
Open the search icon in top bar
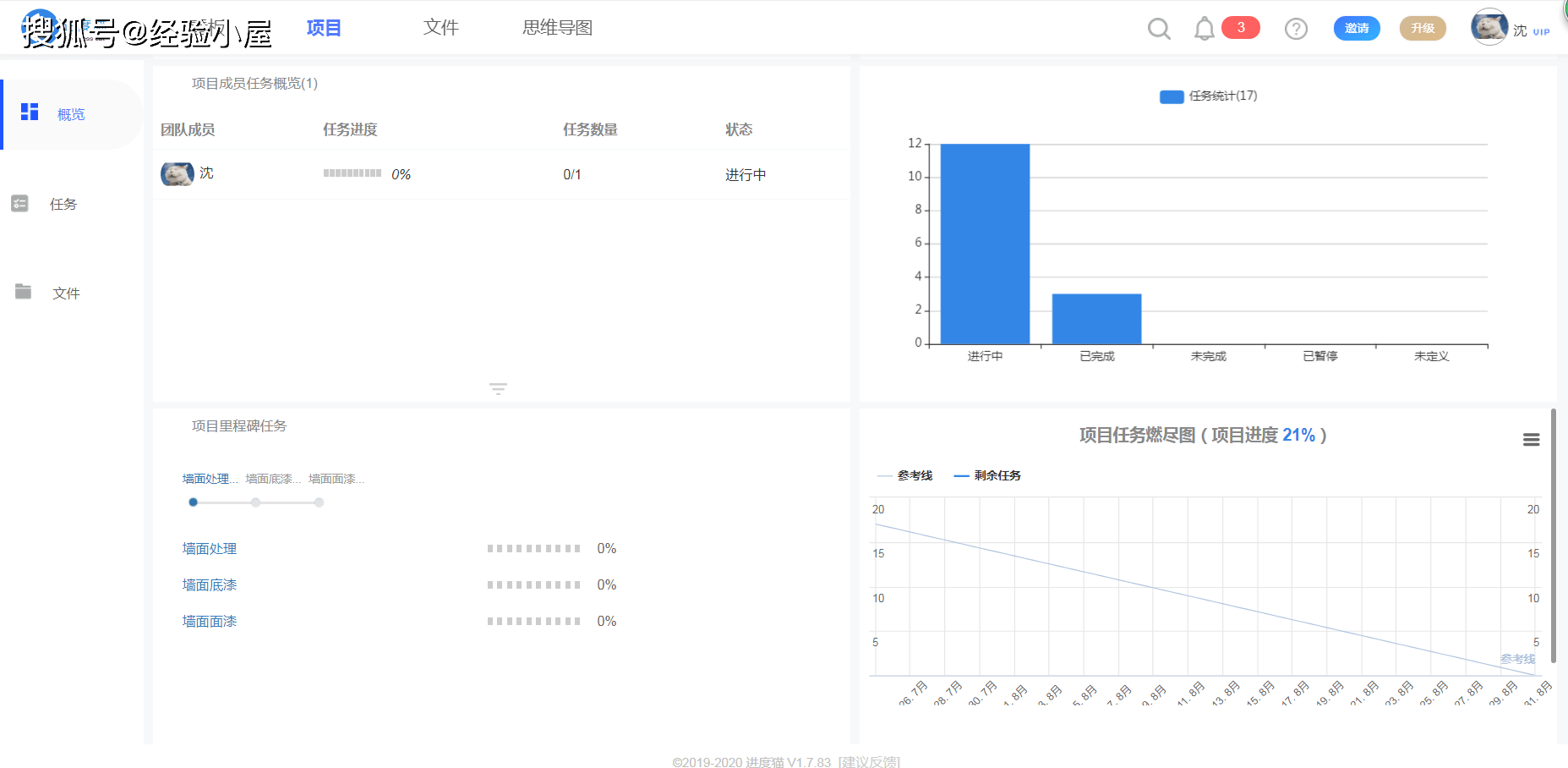click(x=1159, y=28)
